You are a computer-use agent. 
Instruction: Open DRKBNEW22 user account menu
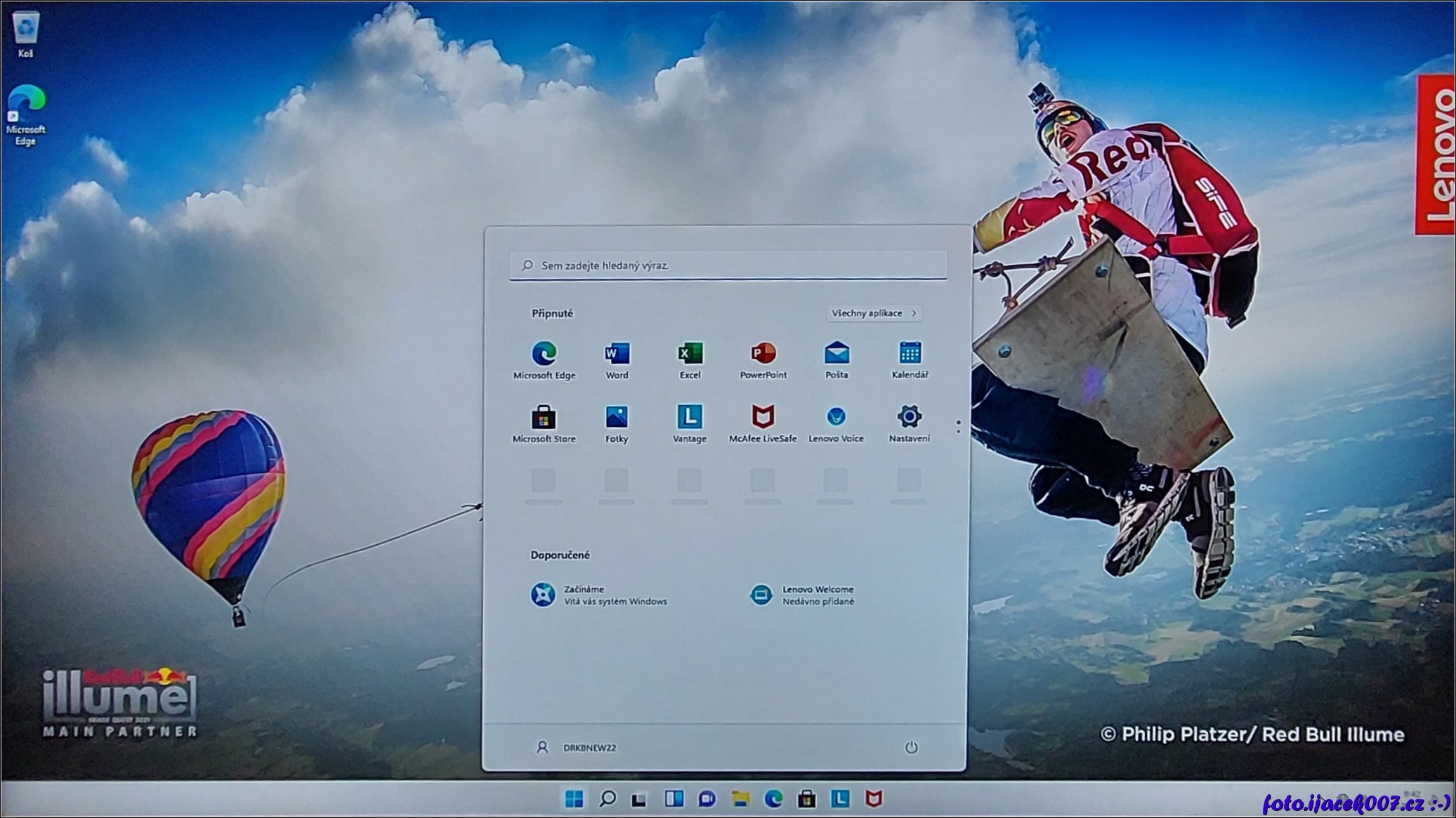point(576,748)
